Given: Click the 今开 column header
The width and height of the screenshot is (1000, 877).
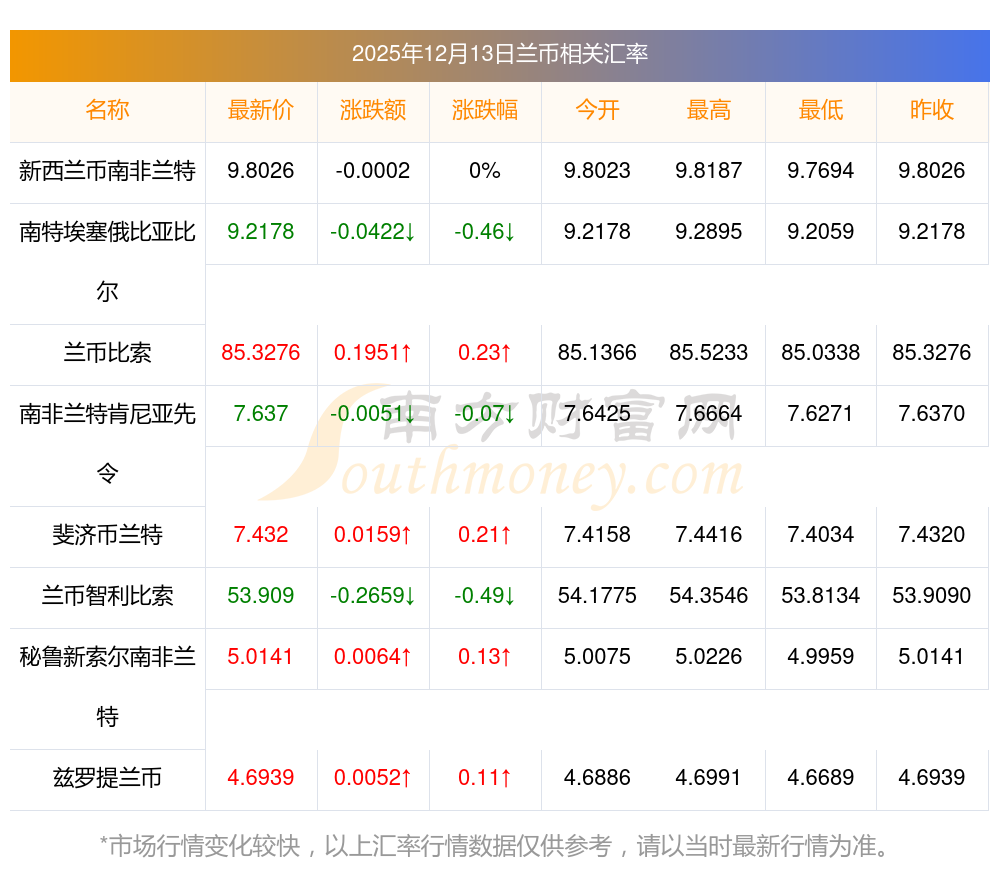Looking at the screenshot, I should click(x=597, y=111).
